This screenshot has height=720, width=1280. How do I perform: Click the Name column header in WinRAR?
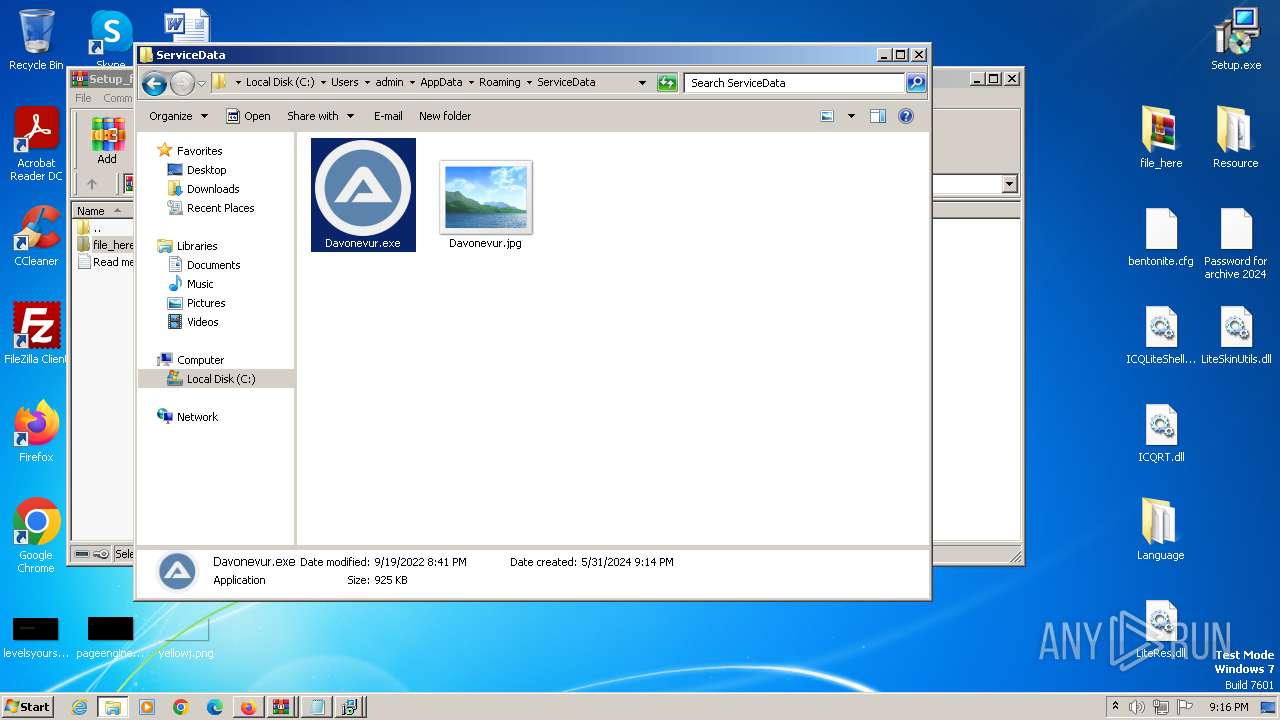click(x=102, y=211)
